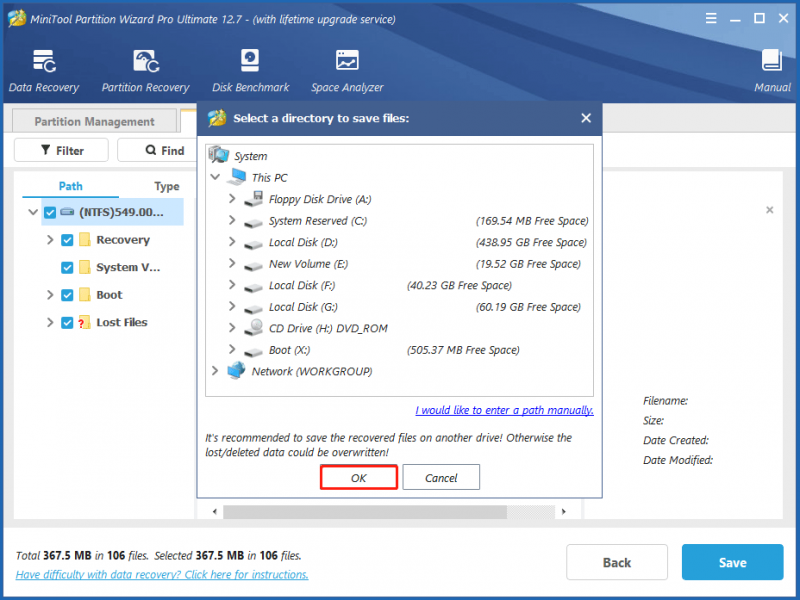Screen dimensions: 800x600
Task: Select the CD Drive (H:) DVD_ROM entry
Action: pos(328,329)
